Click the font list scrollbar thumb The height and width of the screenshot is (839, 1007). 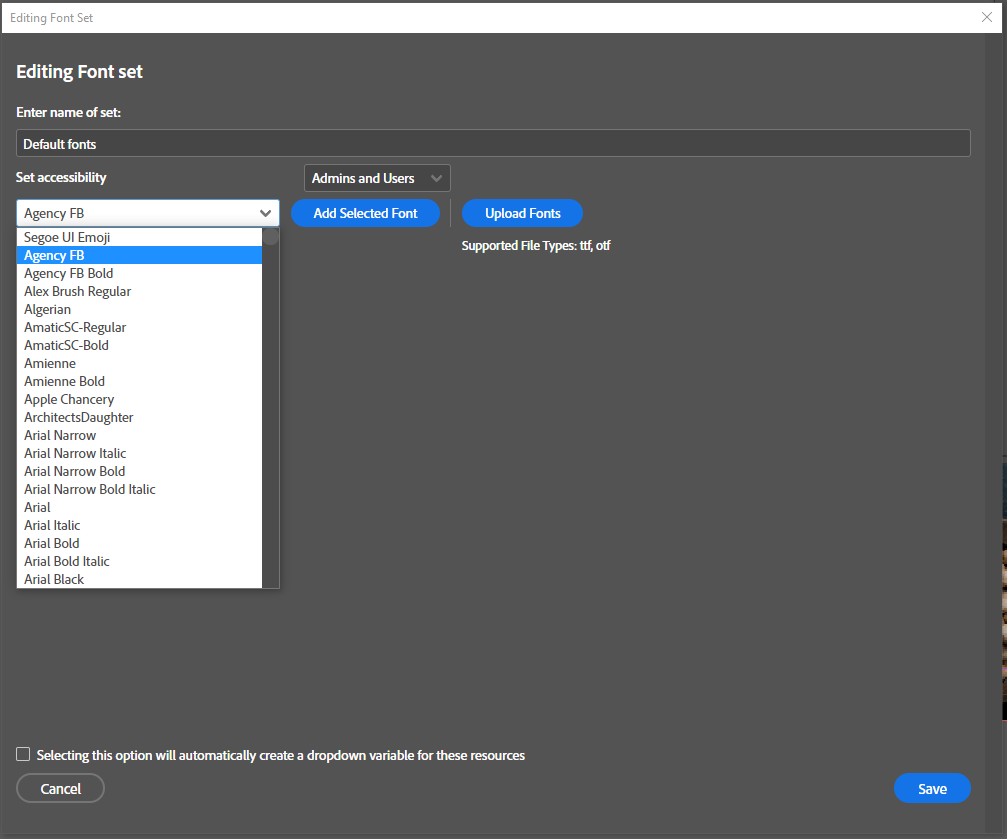[x=271, y=237]
